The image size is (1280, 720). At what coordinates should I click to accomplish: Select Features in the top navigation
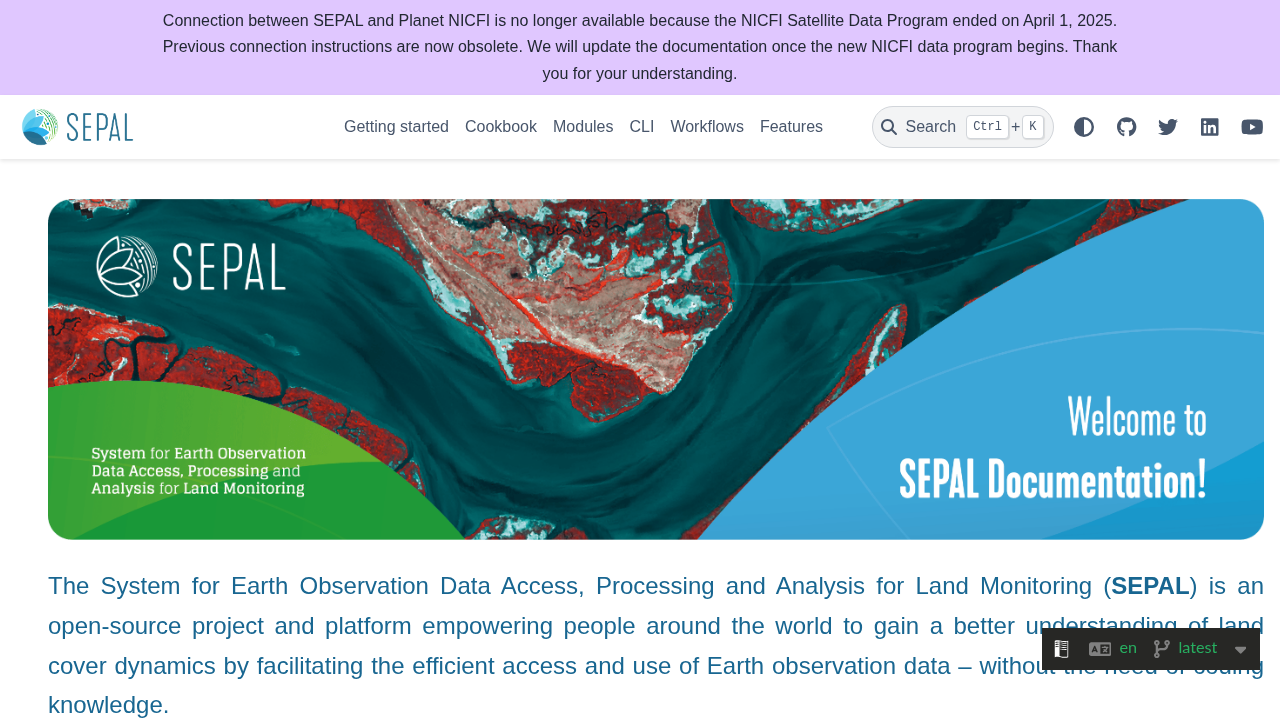791,127
